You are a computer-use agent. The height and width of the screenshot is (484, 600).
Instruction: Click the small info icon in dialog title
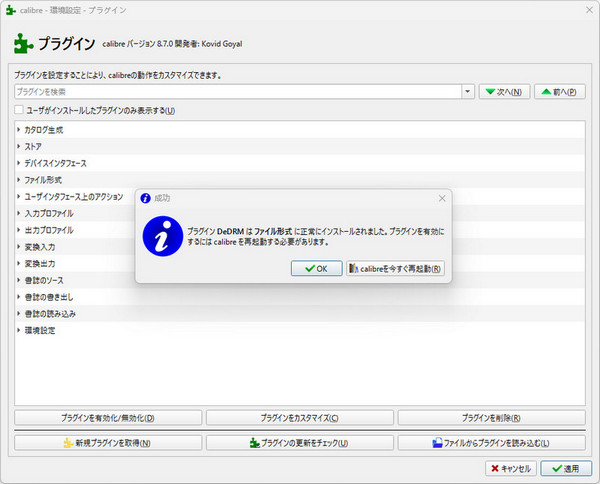(x=145, y=198)
